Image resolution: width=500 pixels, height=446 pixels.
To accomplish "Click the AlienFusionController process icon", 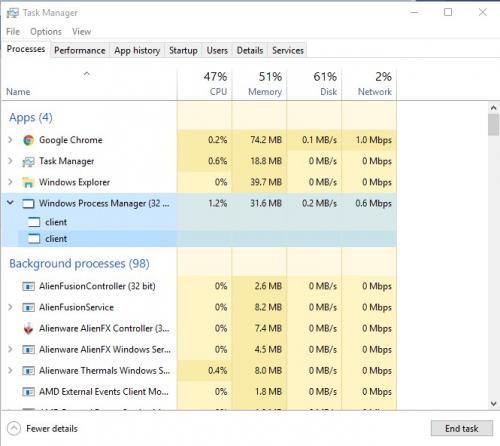I will 28,286.
